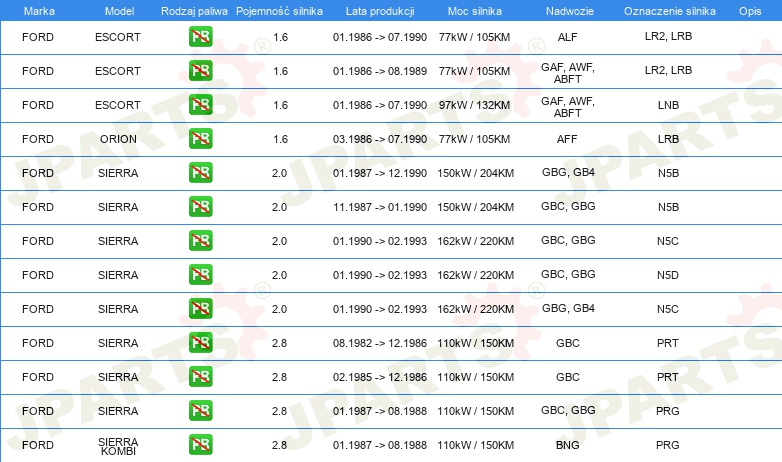Click PRG engine code in BNG row
This screenshot has width=782, height=462.
[668, 445]
